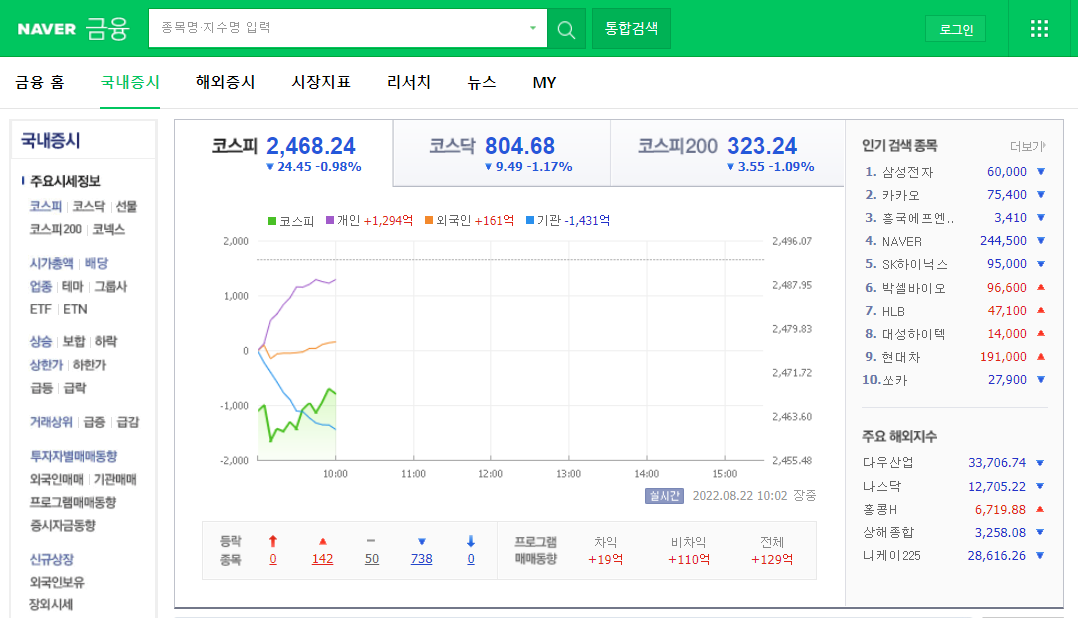Open the 738 falling stocks link
Screen dimensions: 1078x631
[421, 559]
